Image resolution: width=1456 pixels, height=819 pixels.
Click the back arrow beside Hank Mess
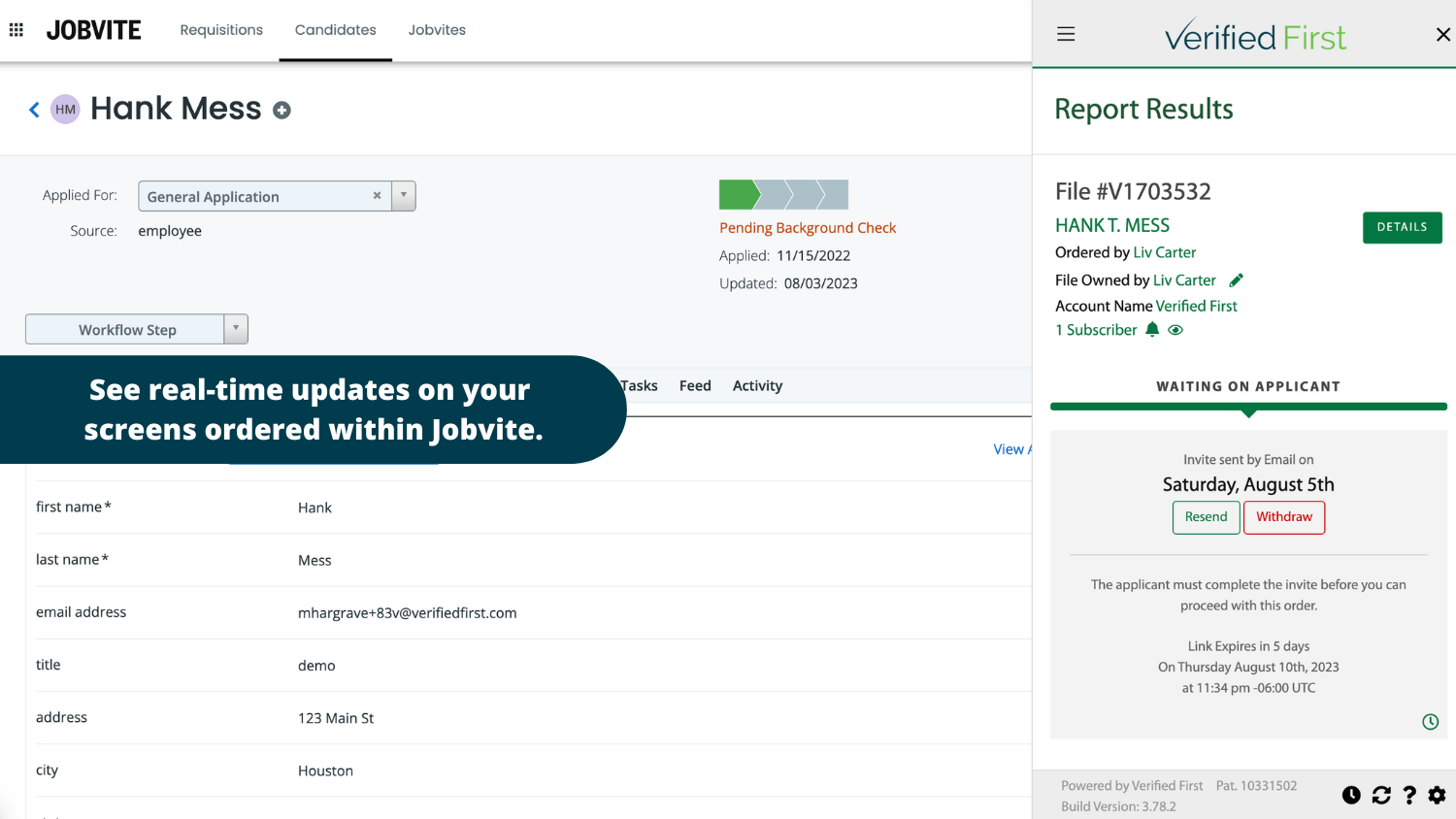34,110
